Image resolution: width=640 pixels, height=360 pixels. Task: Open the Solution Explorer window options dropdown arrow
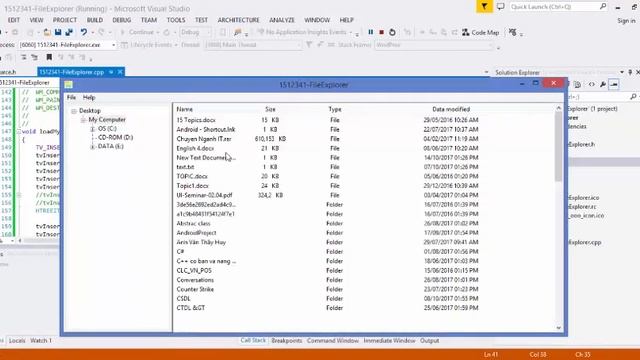pyautogui.click(x=622, y=72)
